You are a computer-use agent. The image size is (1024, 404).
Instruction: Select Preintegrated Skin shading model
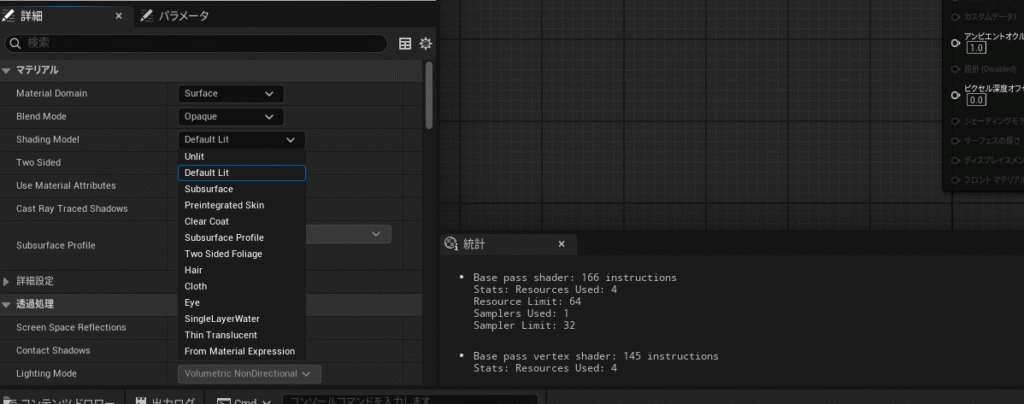pos(242,205)
